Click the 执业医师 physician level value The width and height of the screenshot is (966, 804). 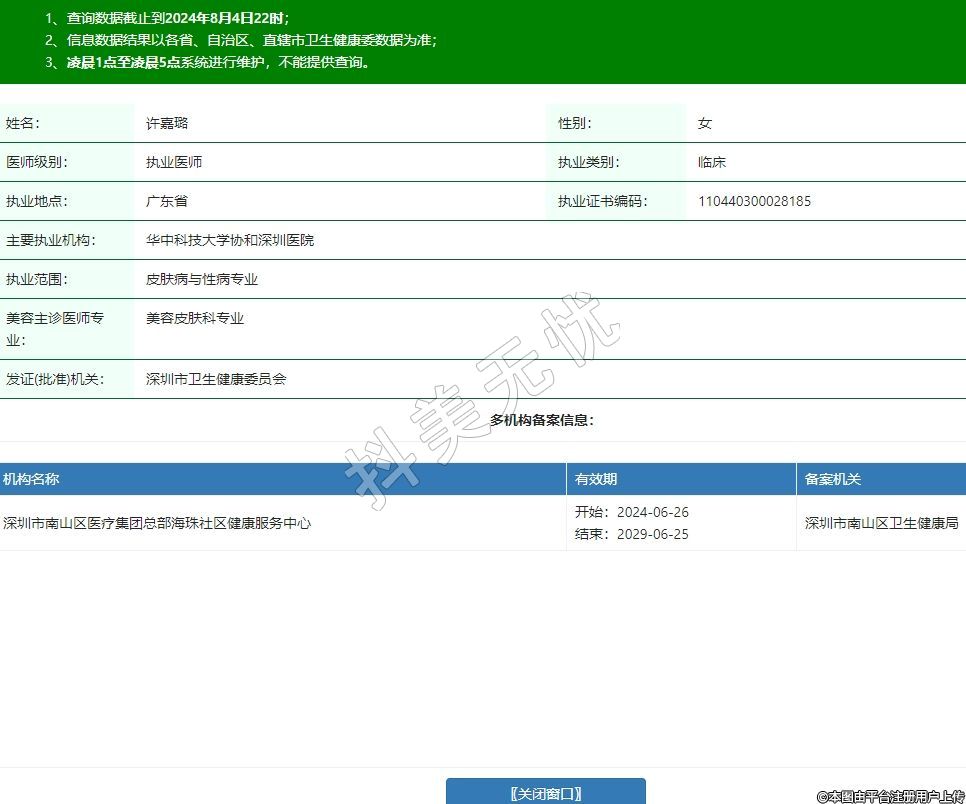coord(174,162)
